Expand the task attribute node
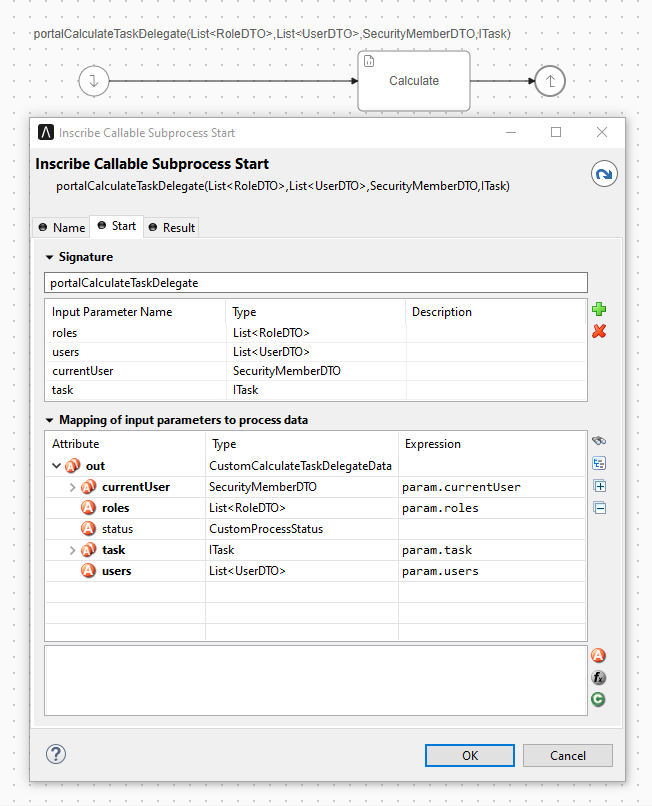The width and height of the screenshot is (652, 806). pos(72,550)
